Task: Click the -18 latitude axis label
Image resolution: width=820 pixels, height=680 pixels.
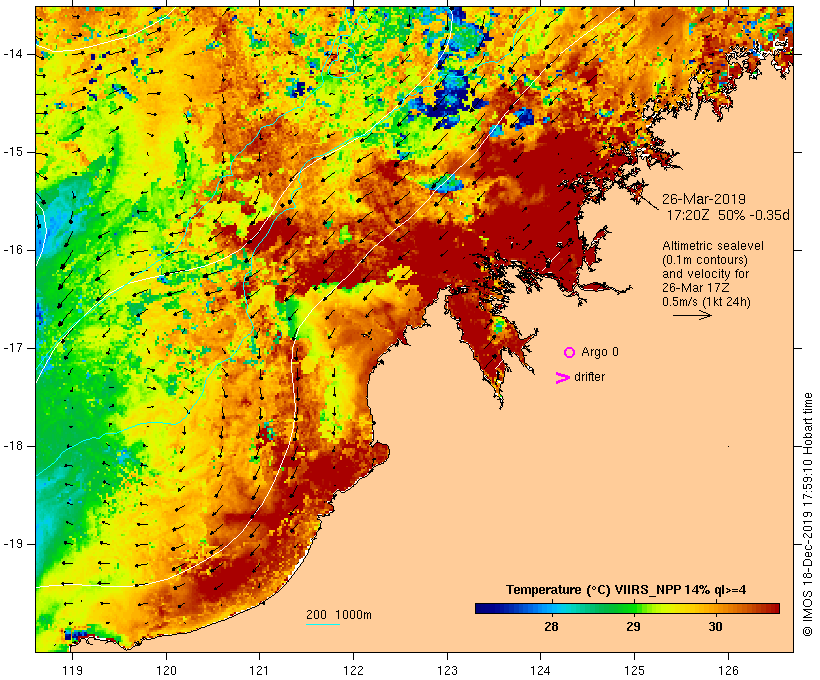Action: click(x=13, y=446)
